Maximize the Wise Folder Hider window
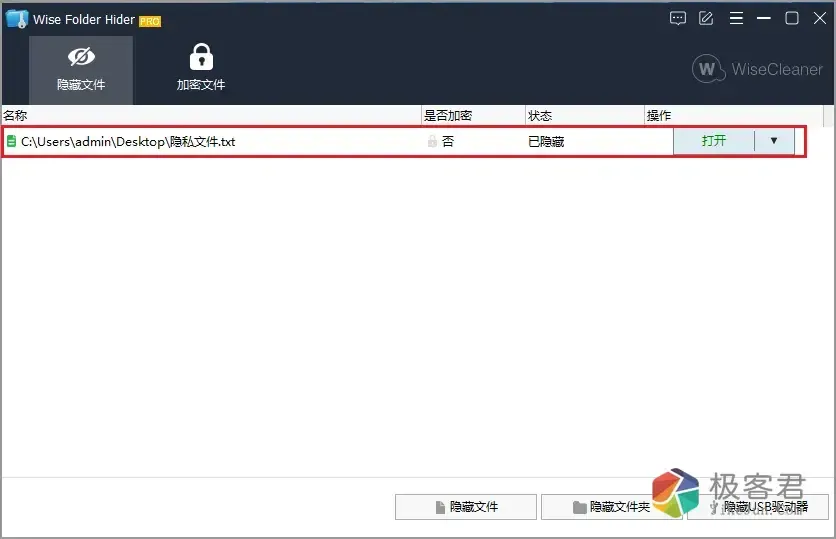The image size is (836, 539). [x=792, y=19]
